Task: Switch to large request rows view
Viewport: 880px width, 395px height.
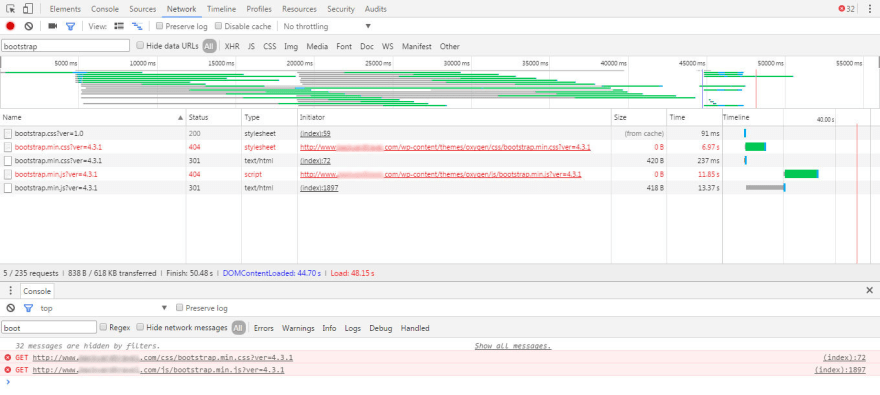Action: coord(119,26)
